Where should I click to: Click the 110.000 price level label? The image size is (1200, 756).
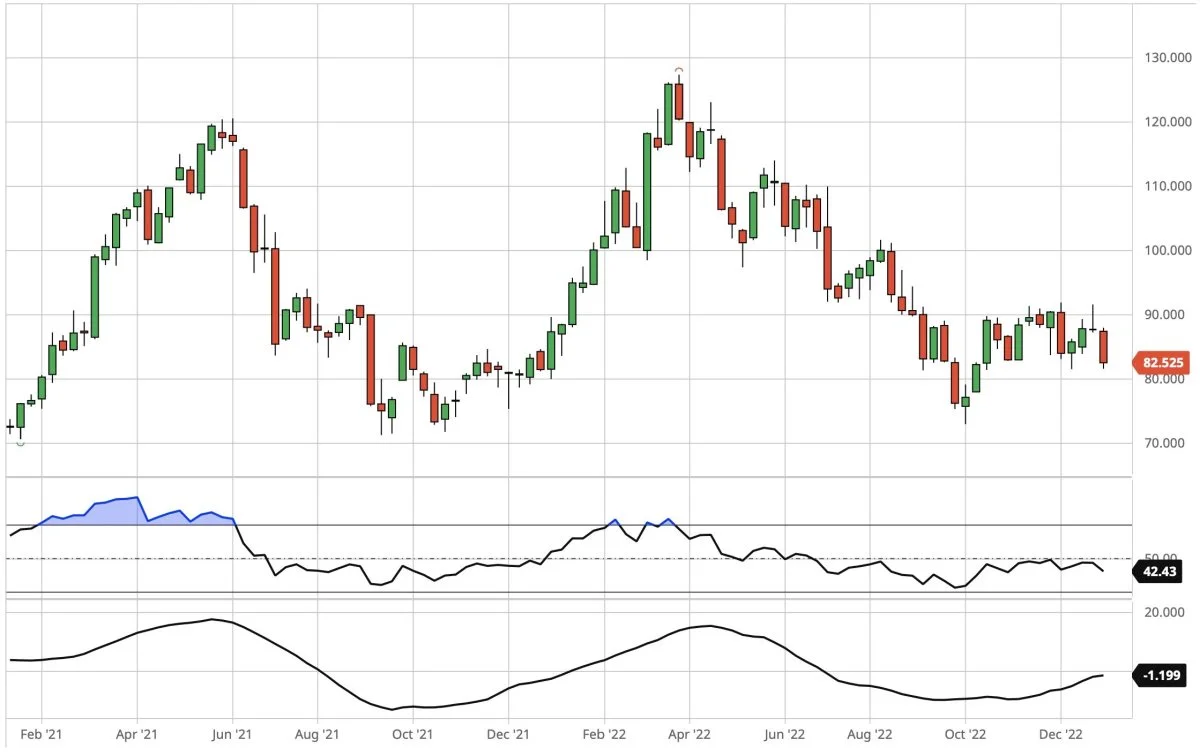pyautogui.click(x=1166, y=186)
